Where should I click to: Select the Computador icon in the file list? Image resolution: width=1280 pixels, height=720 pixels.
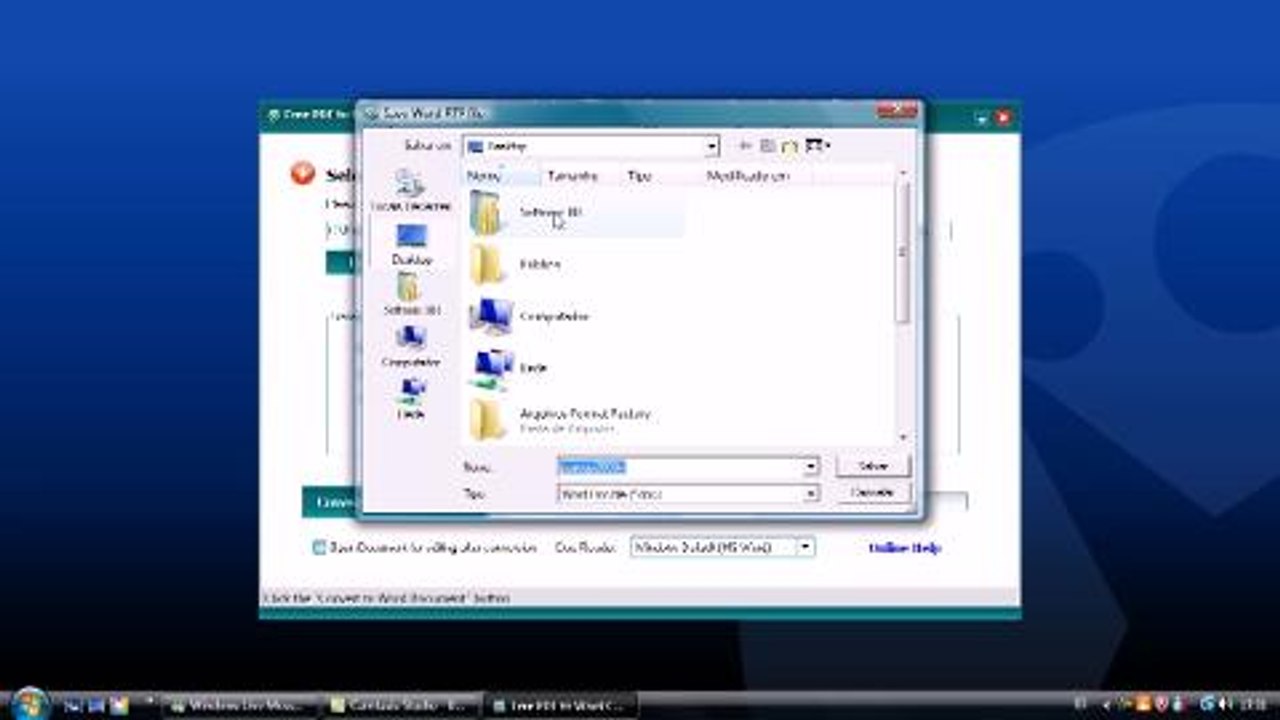(490, 316)
